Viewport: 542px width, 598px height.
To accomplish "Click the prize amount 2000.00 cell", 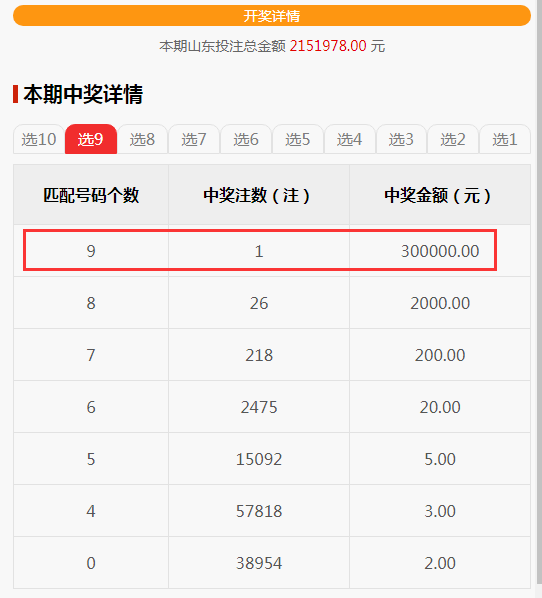I will tap(440, 303).
